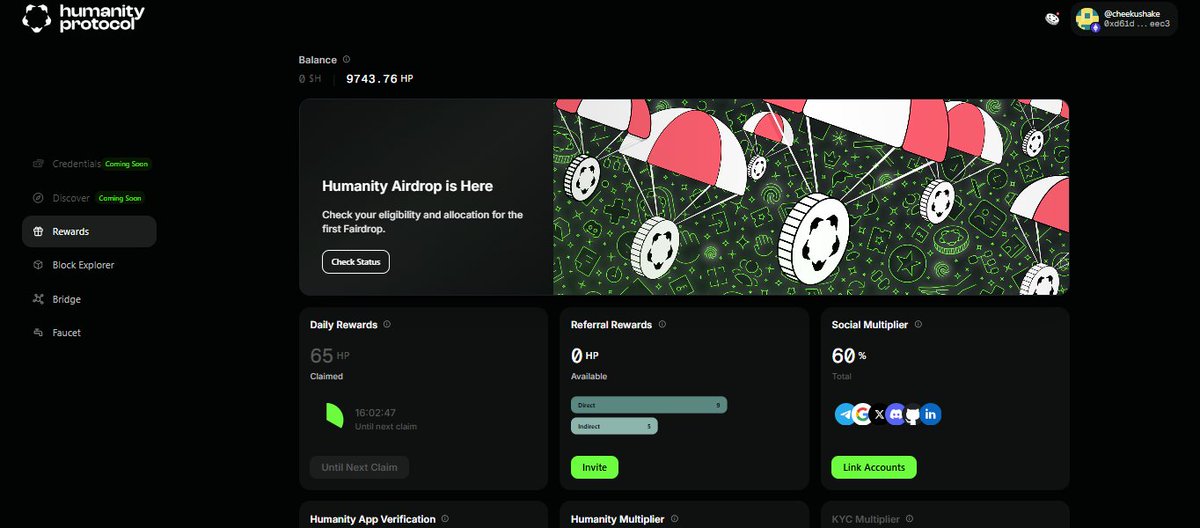Click the Humanity Protocol logo
Screen dimensions: 1200x528
pos(84,17)
